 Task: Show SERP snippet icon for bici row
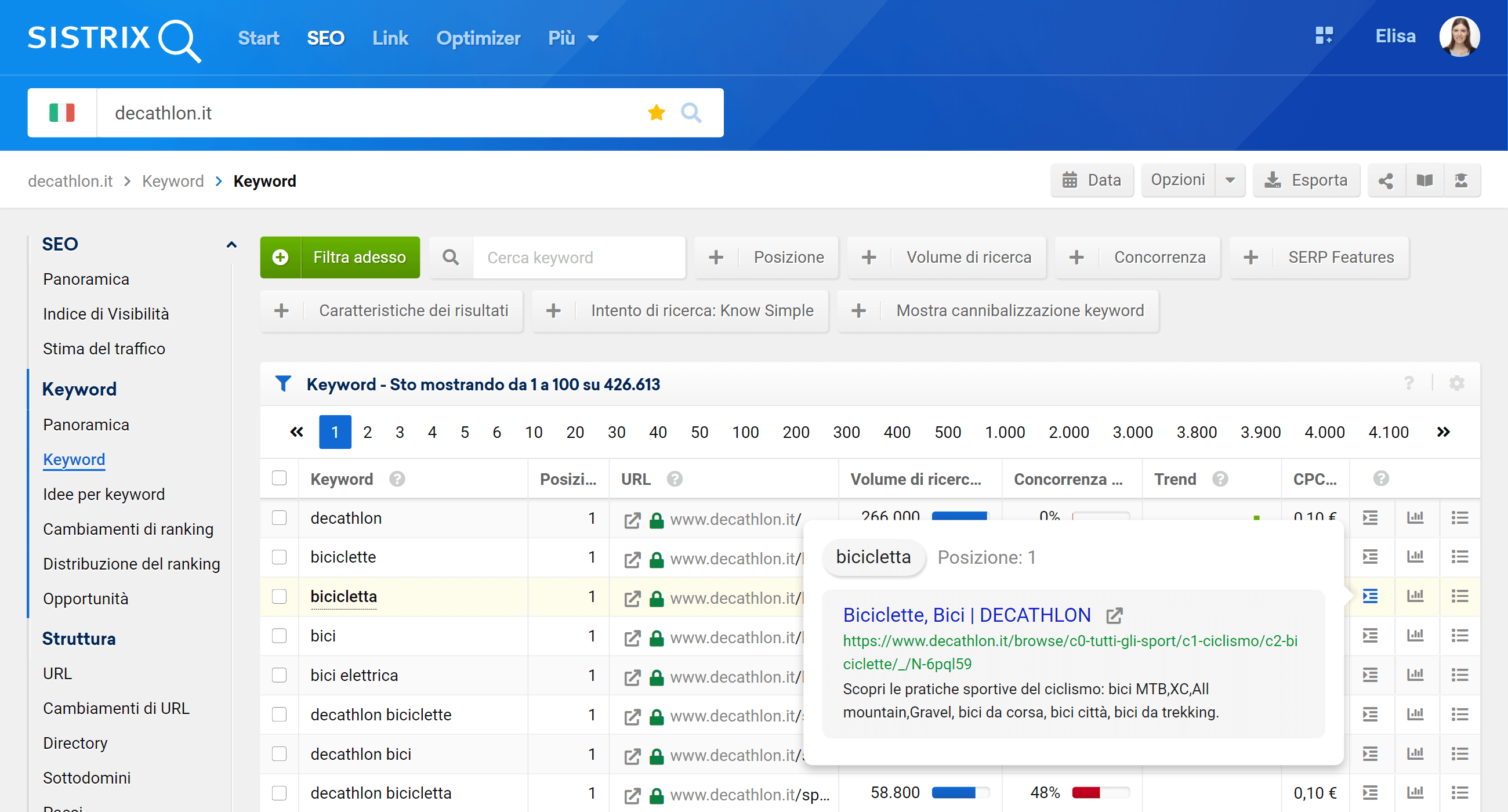tap(1370, 636)
